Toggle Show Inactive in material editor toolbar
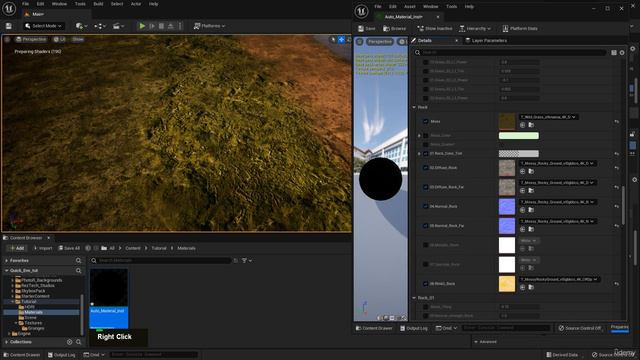 click(x=435, y=29)
